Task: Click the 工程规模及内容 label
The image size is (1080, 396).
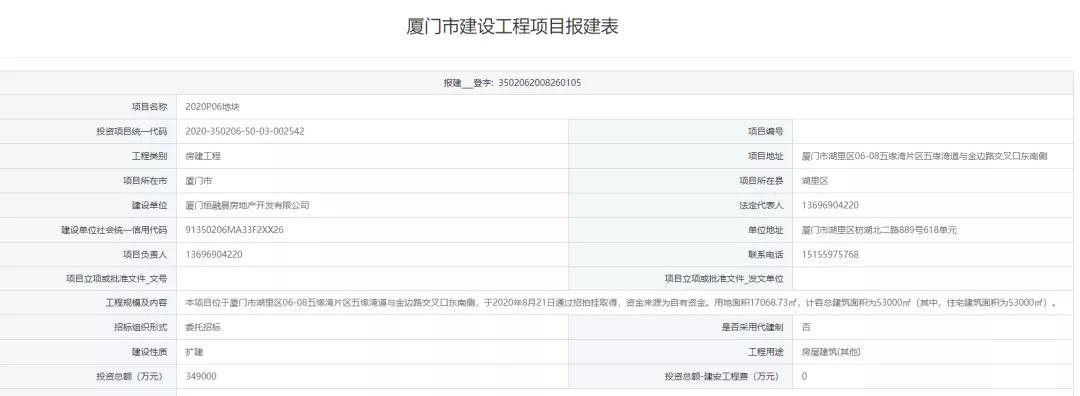Action: (x=136, y=303)
